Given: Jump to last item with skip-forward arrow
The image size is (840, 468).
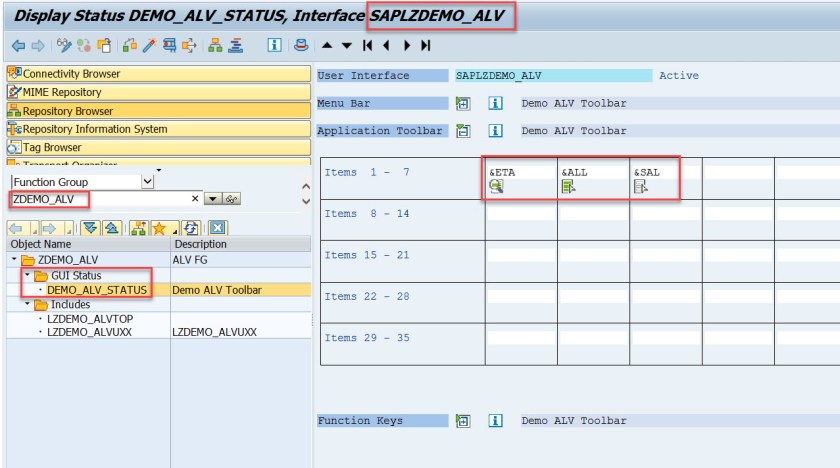Looking at the screenshot, I should click(x=426, y=46).
